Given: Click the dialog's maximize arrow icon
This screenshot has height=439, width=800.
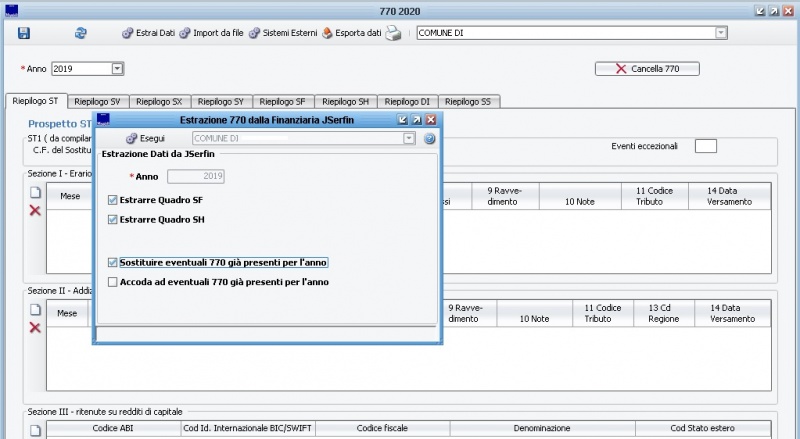Looking at the screenshot, I should 417,119.
